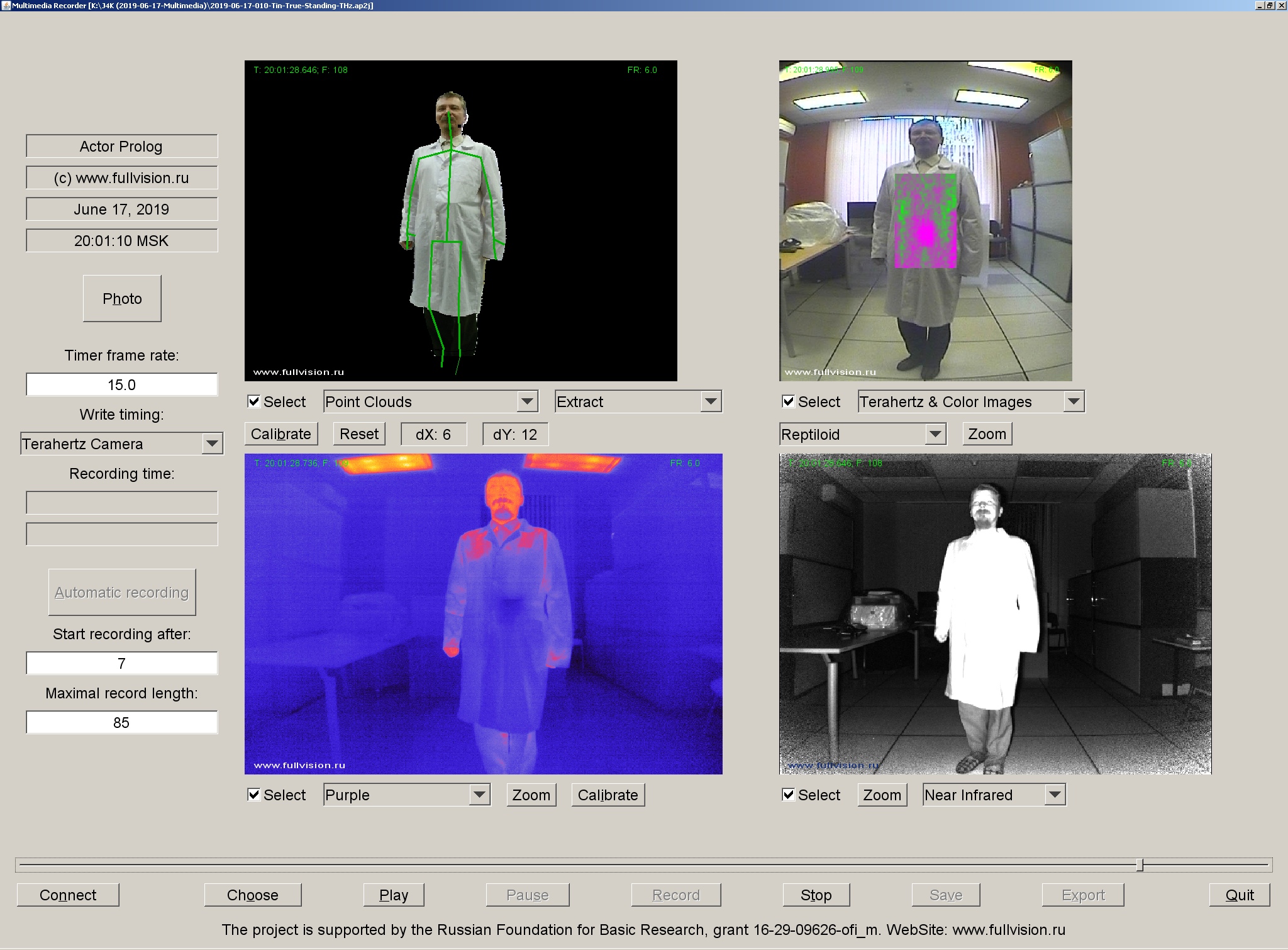
Task: Disable the Select checkbox for the Near Infrared view
Action: 788,795
